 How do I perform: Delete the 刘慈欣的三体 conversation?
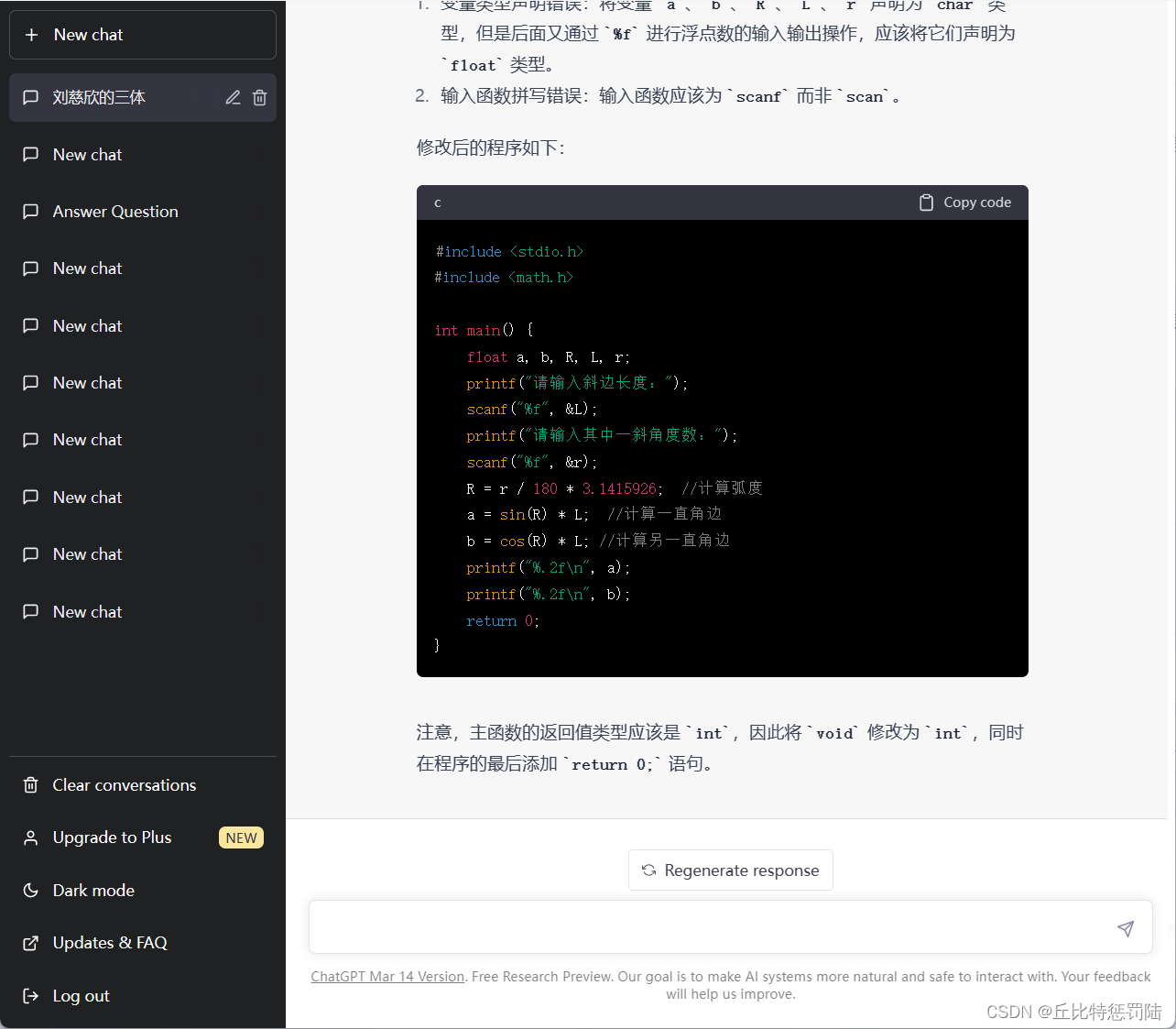(x=260, y=97)
